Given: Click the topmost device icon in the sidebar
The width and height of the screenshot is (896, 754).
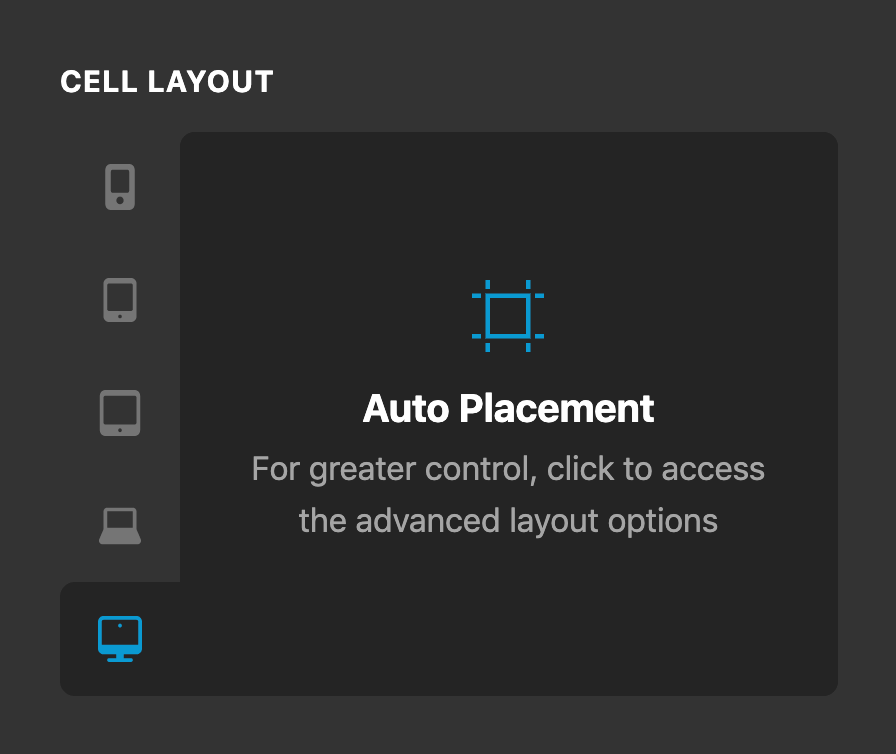Looking at the screenshot, I should coord(120,186).
